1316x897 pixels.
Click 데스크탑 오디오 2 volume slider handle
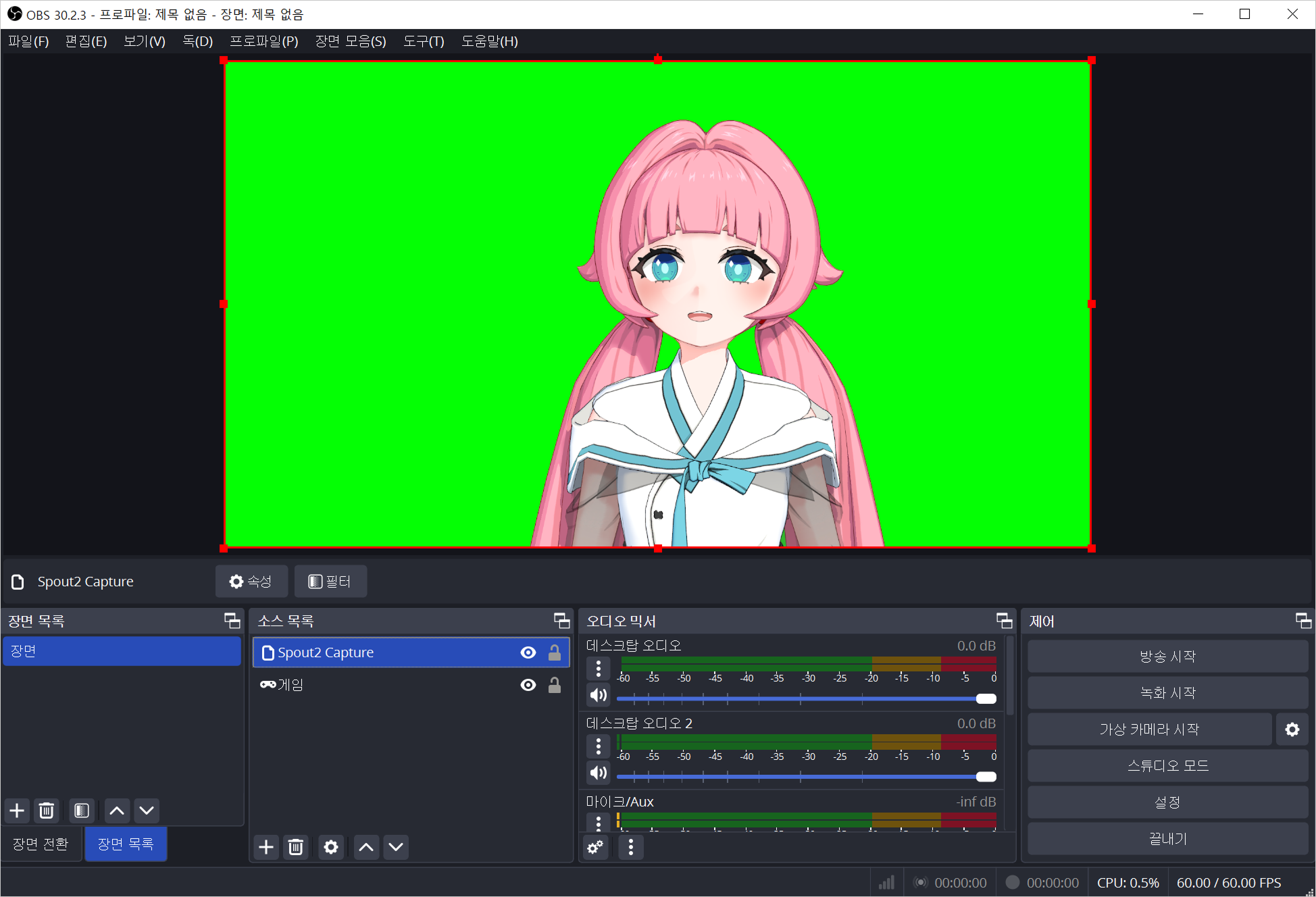(x=986, y=776)
